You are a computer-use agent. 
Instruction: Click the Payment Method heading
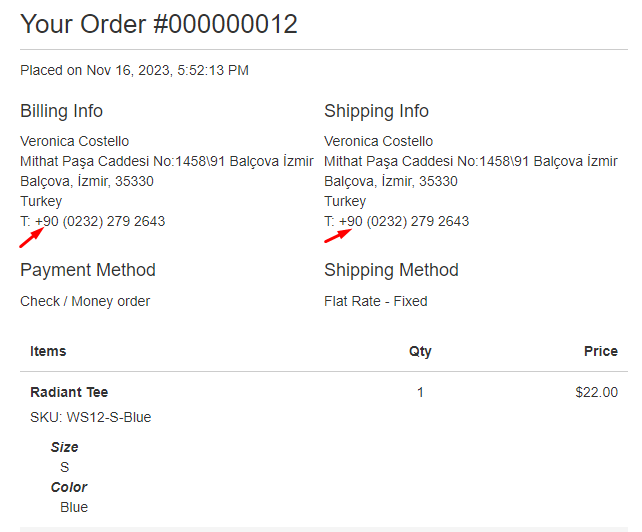88,270
